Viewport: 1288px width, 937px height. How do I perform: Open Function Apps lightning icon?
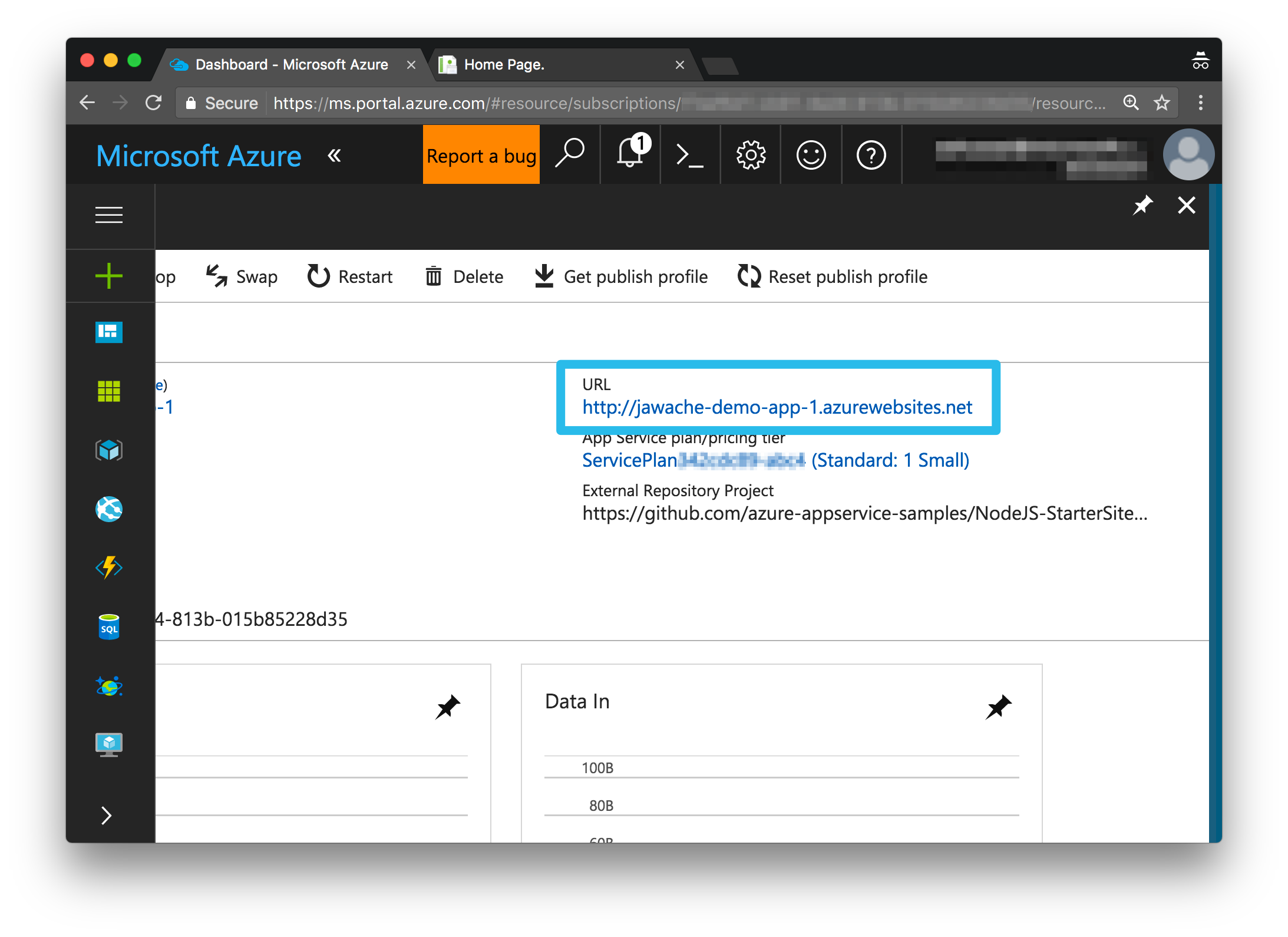(x=109, y=568)
